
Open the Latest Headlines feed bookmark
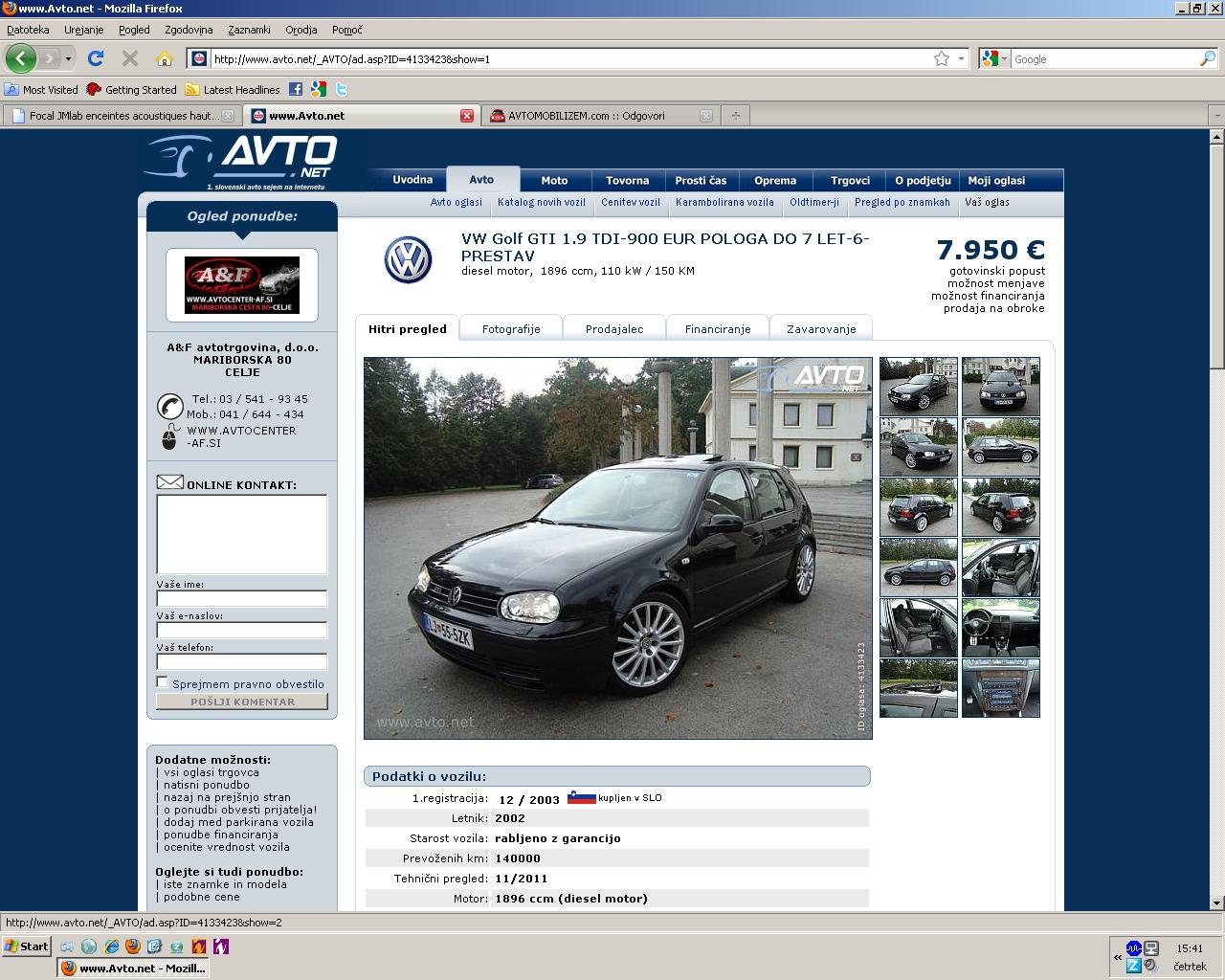(x=233, y=89)
